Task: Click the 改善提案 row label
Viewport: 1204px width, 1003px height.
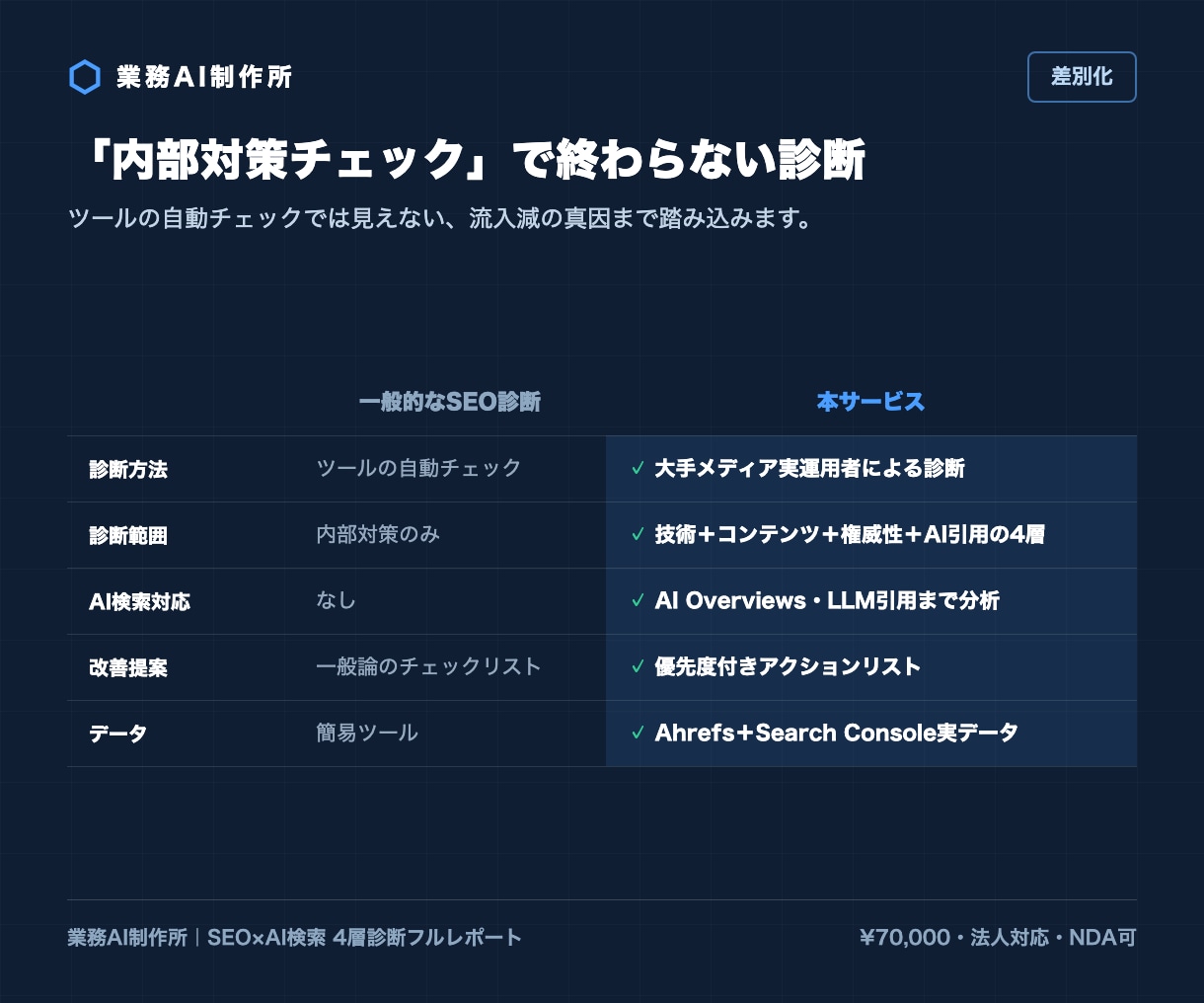Action: pos(128,668)
